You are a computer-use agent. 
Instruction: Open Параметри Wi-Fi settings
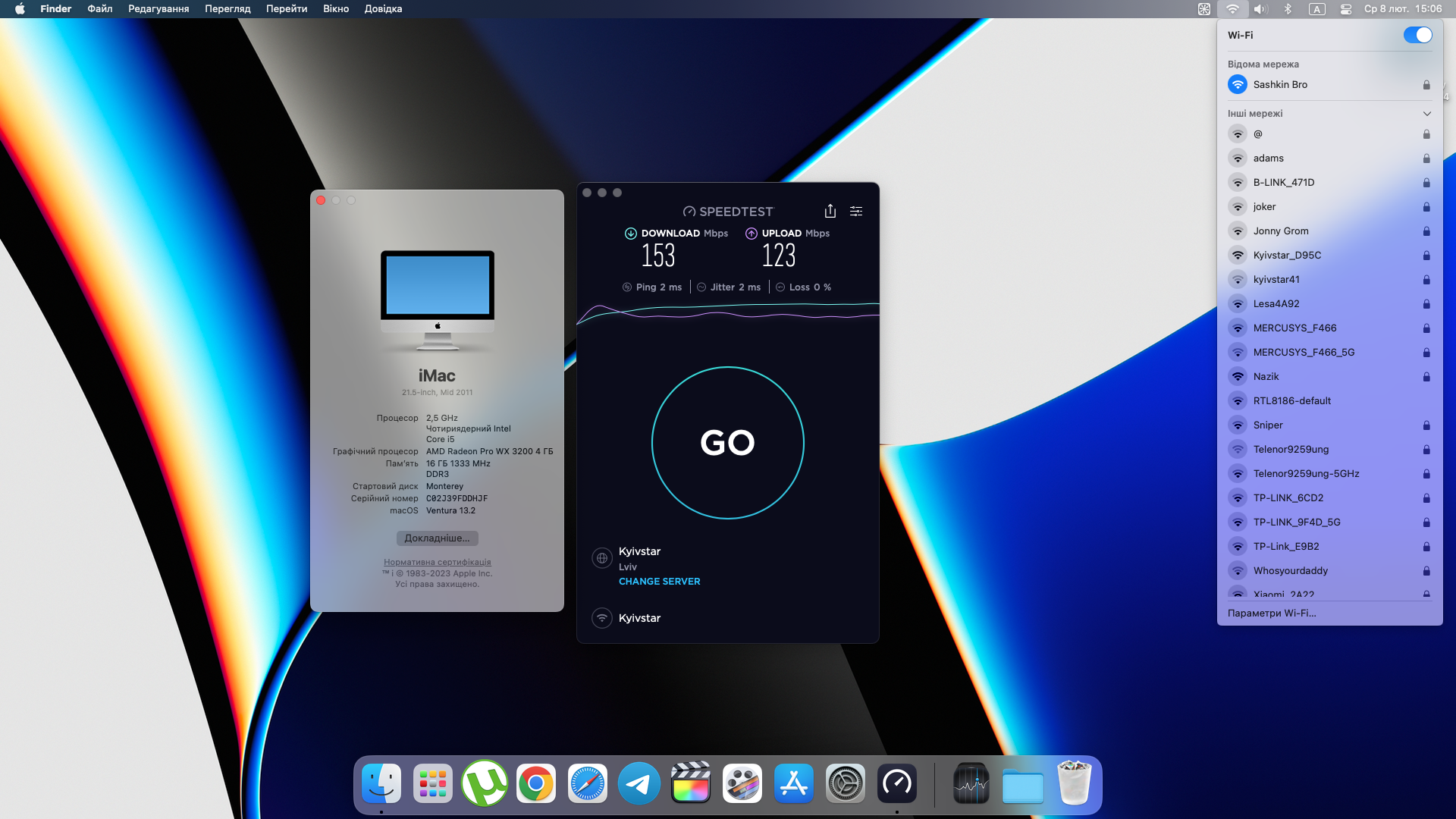coord(1272,613)
